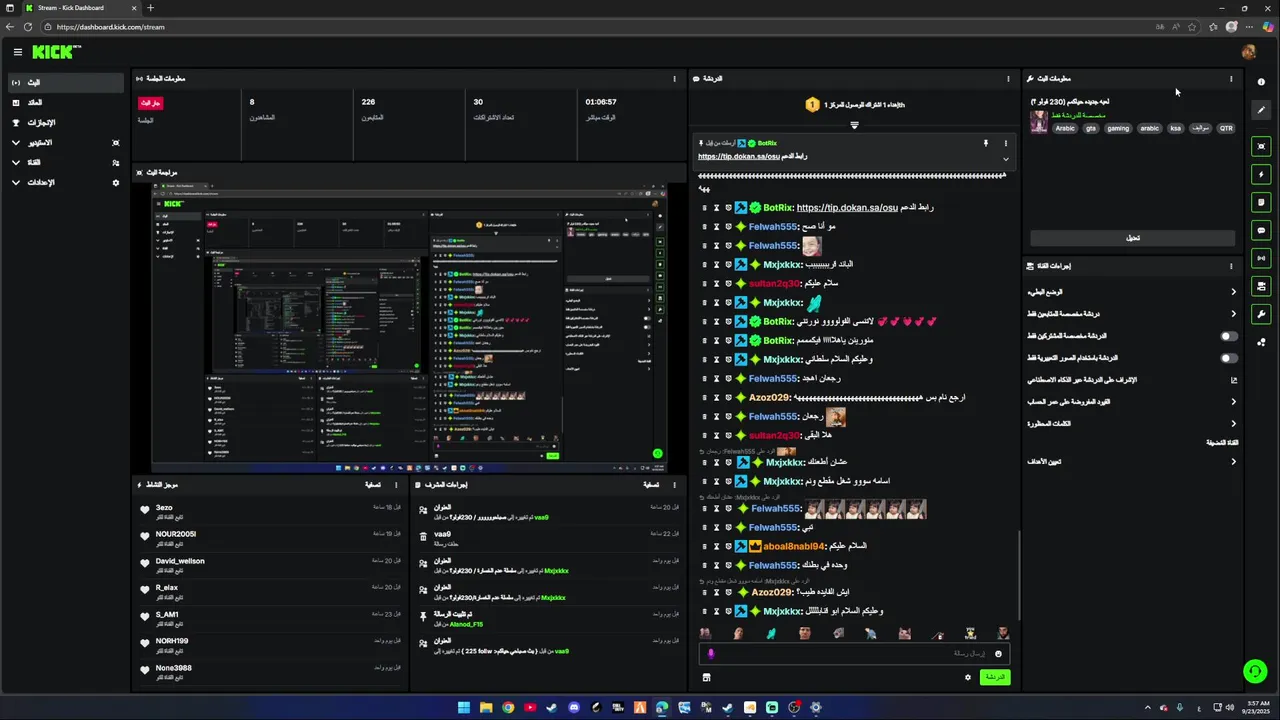Image resolution: width=1280 pixels, height=720 pixels.
Task: Toggle the broadcast signal widget in right sidebar
Action: pyautogui.click(x=1261, y=258)
